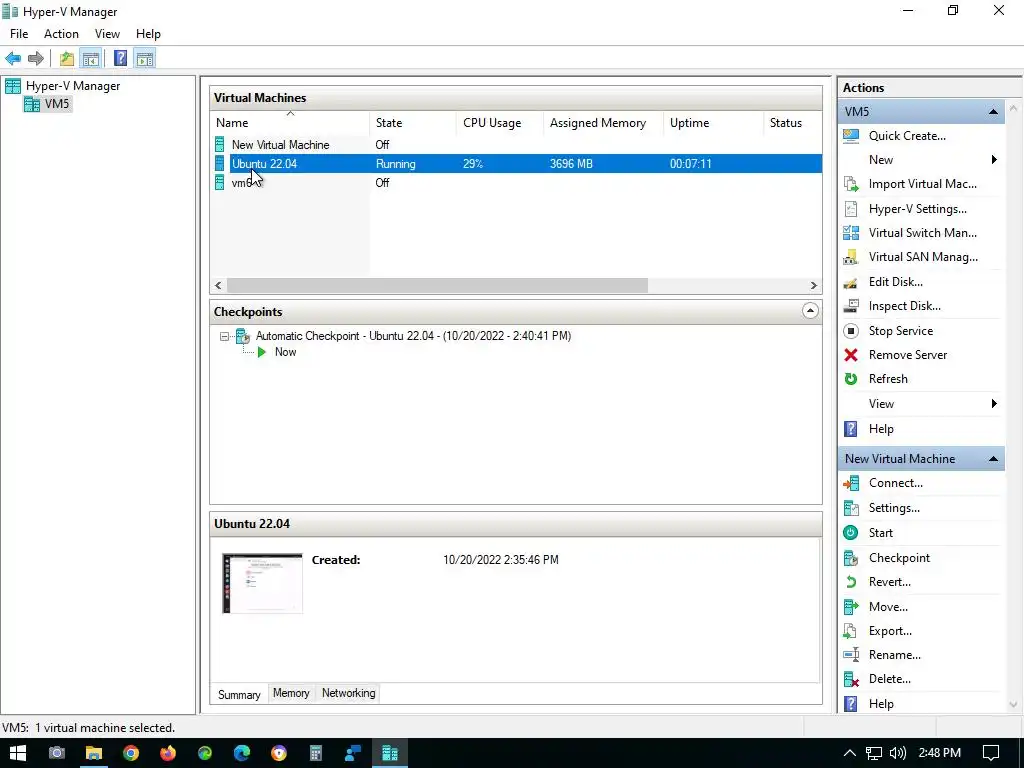Viewport: 1024px width, 768px height.
Task: Select the New Virtual Machine row
Action: [516, 145]
